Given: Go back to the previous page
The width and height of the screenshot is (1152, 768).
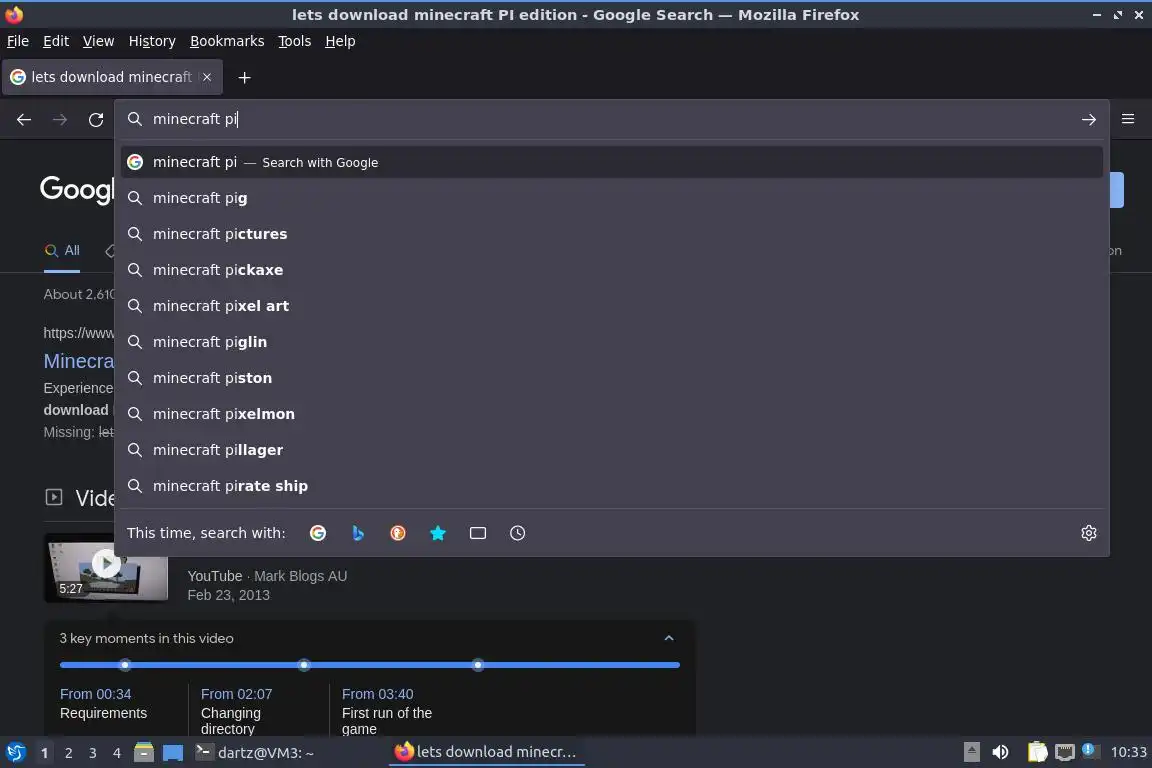Looking at the screenshot, I should point(24,119).
